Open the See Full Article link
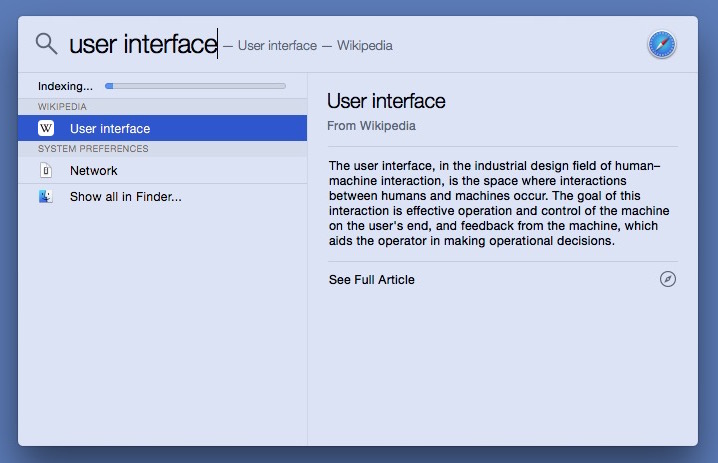Screen dimensions: 718x463 (371, 279)
